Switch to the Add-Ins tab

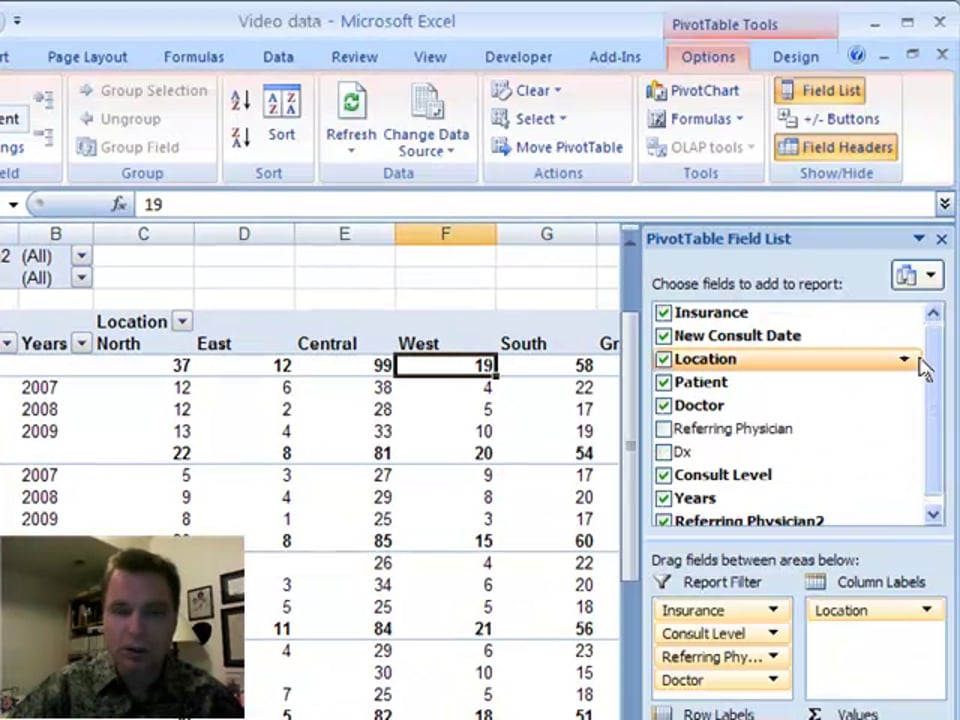click(615, 57)
